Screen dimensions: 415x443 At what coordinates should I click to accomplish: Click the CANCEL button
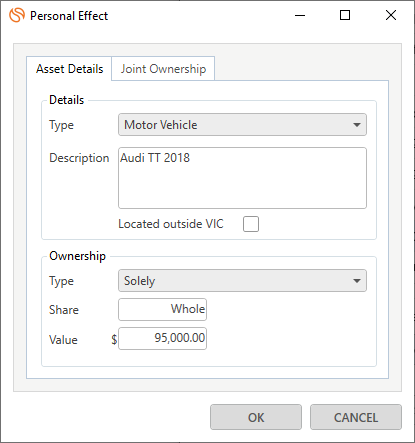(x=356, y=417)
